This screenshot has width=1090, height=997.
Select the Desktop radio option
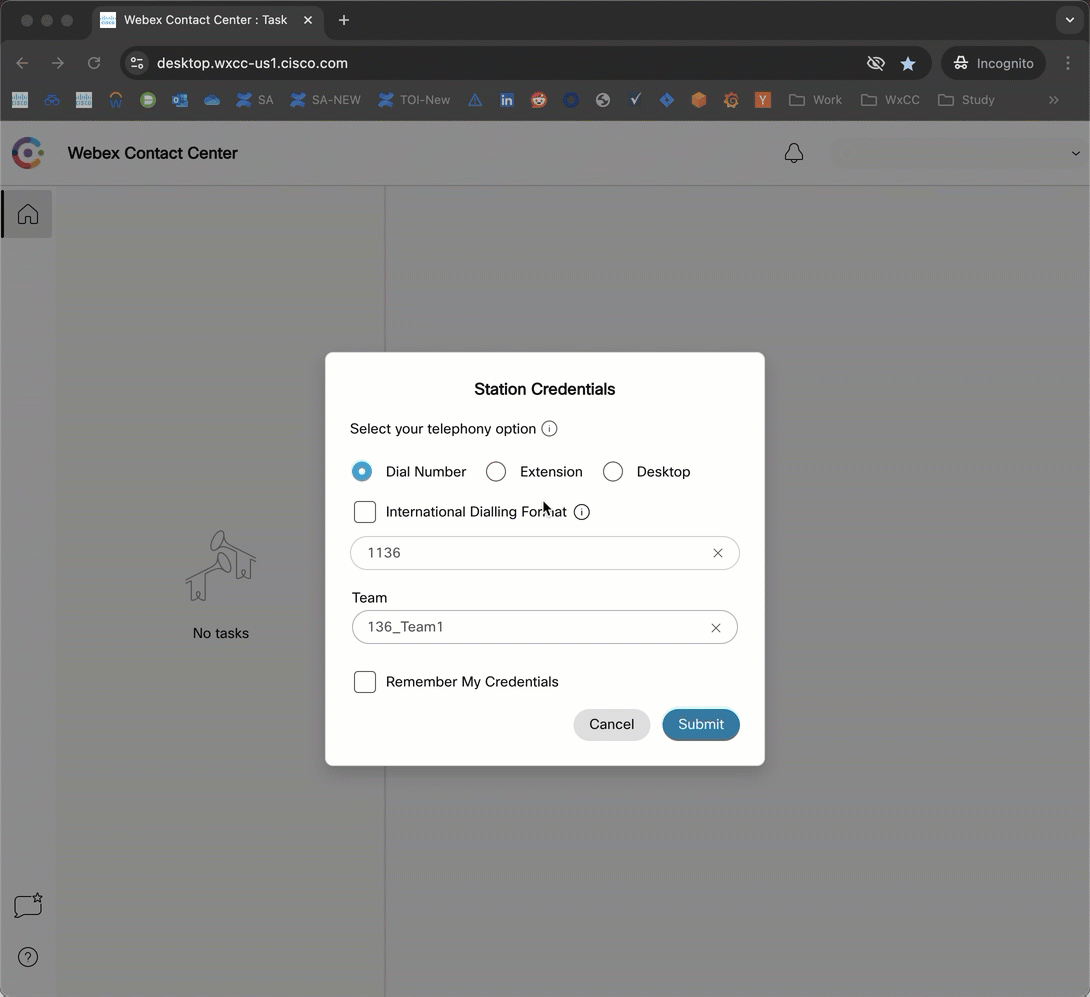point(613,472)
